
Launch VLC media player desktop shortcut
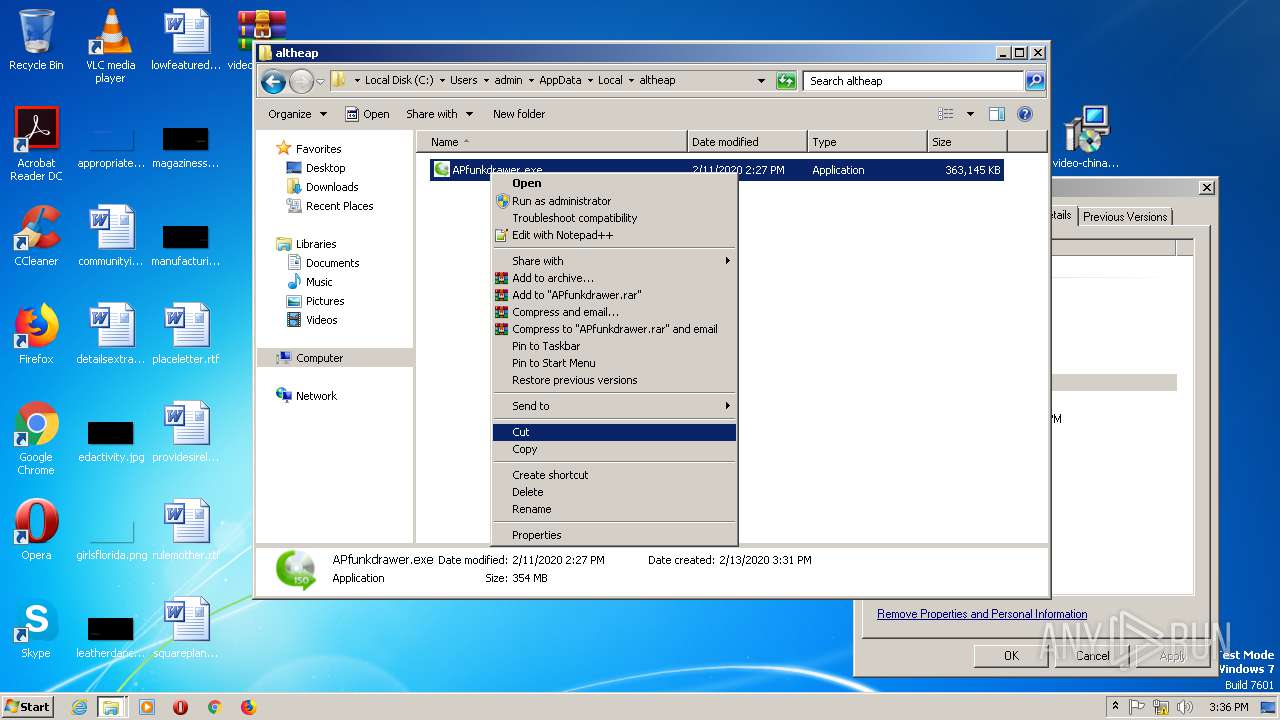(110, 46)
